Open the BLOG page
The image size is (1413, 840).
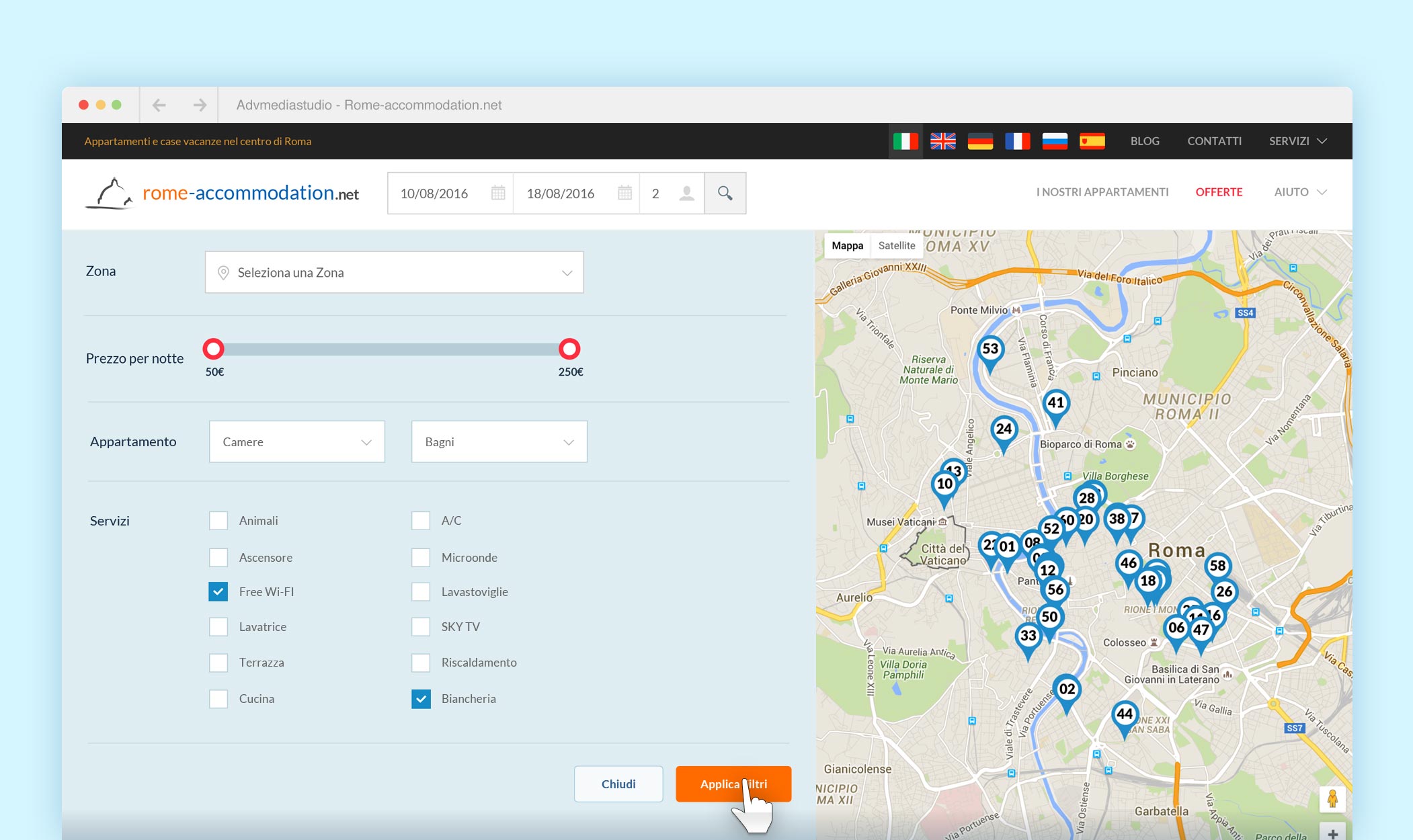1145,141
